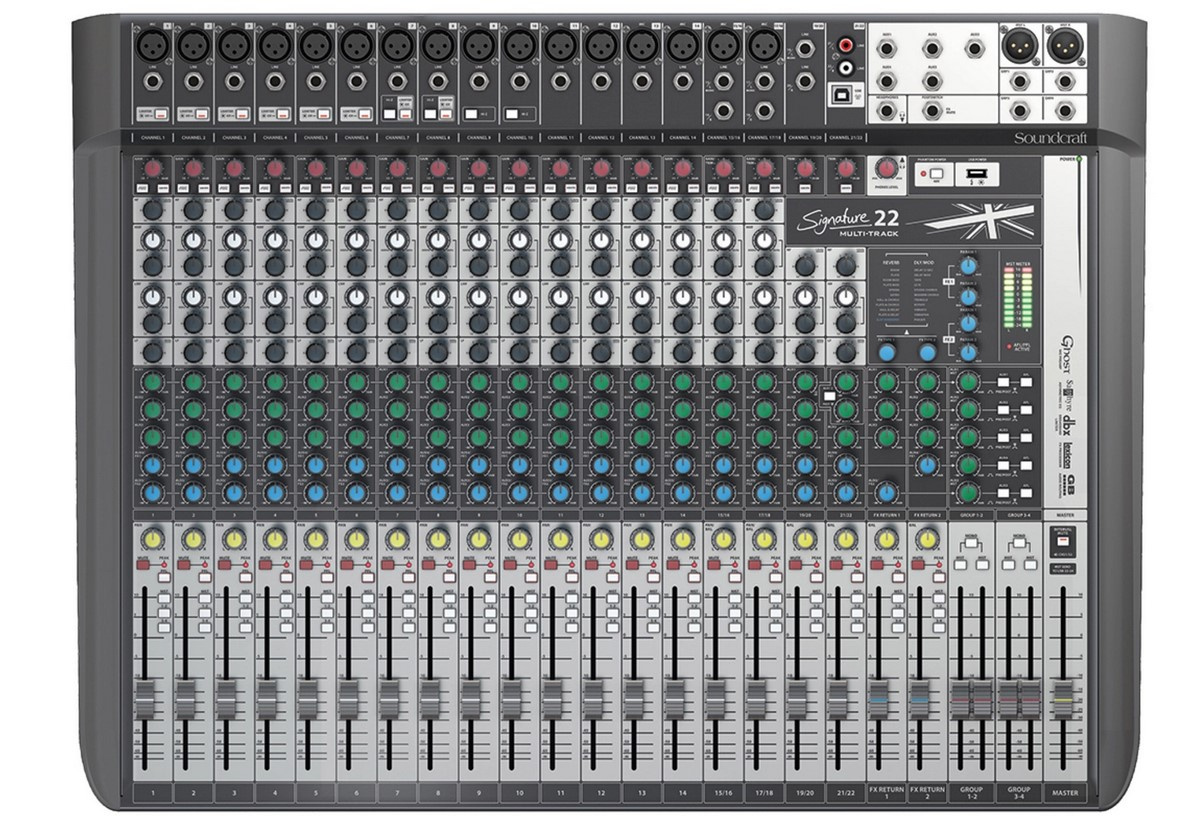1199x824 pixels.
Task: Click the red phones level knob
Action: (x=883, y=169)
